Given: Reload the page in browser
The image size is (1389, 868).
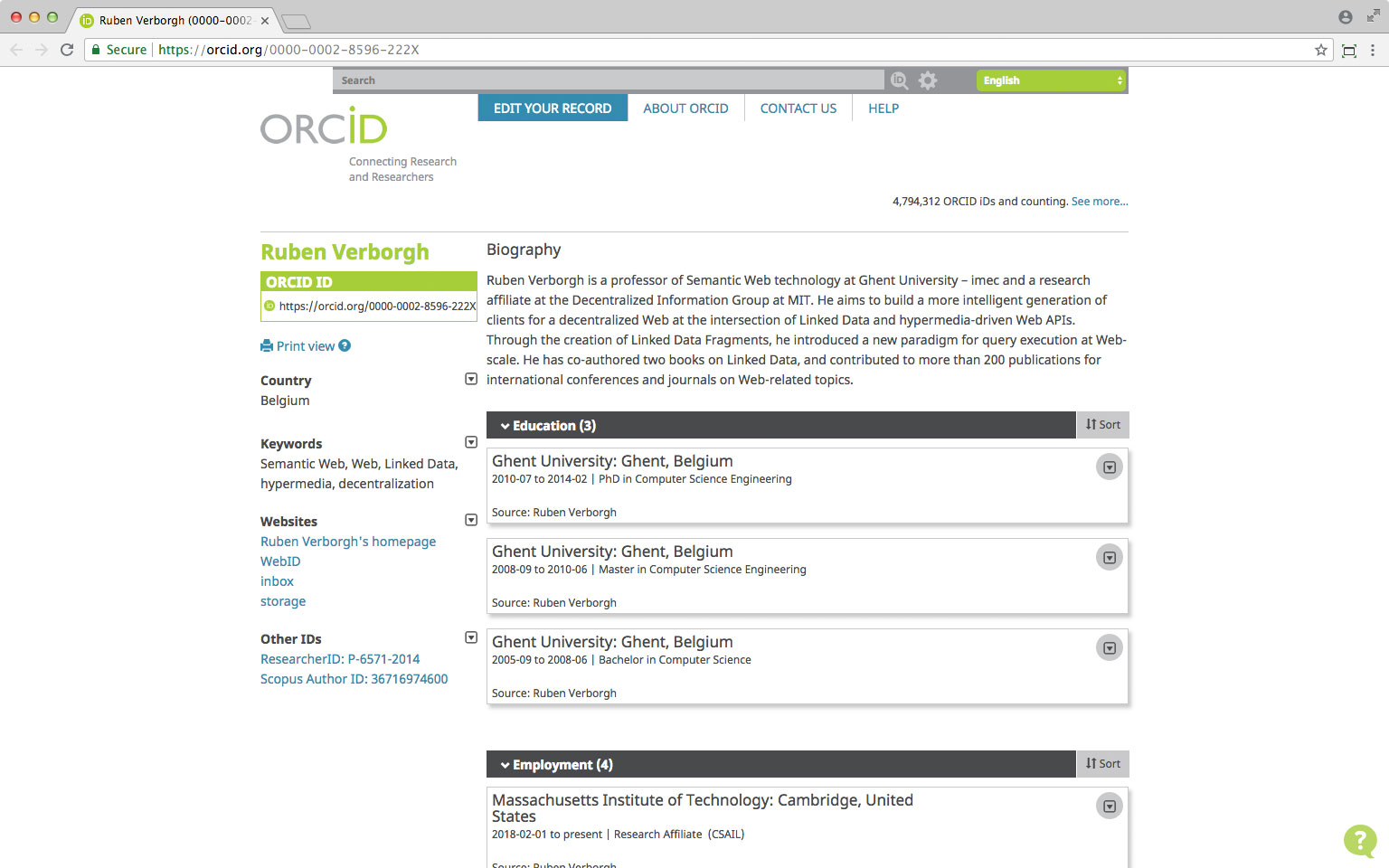Looking at the screenshot, I should tap(67, 50).
